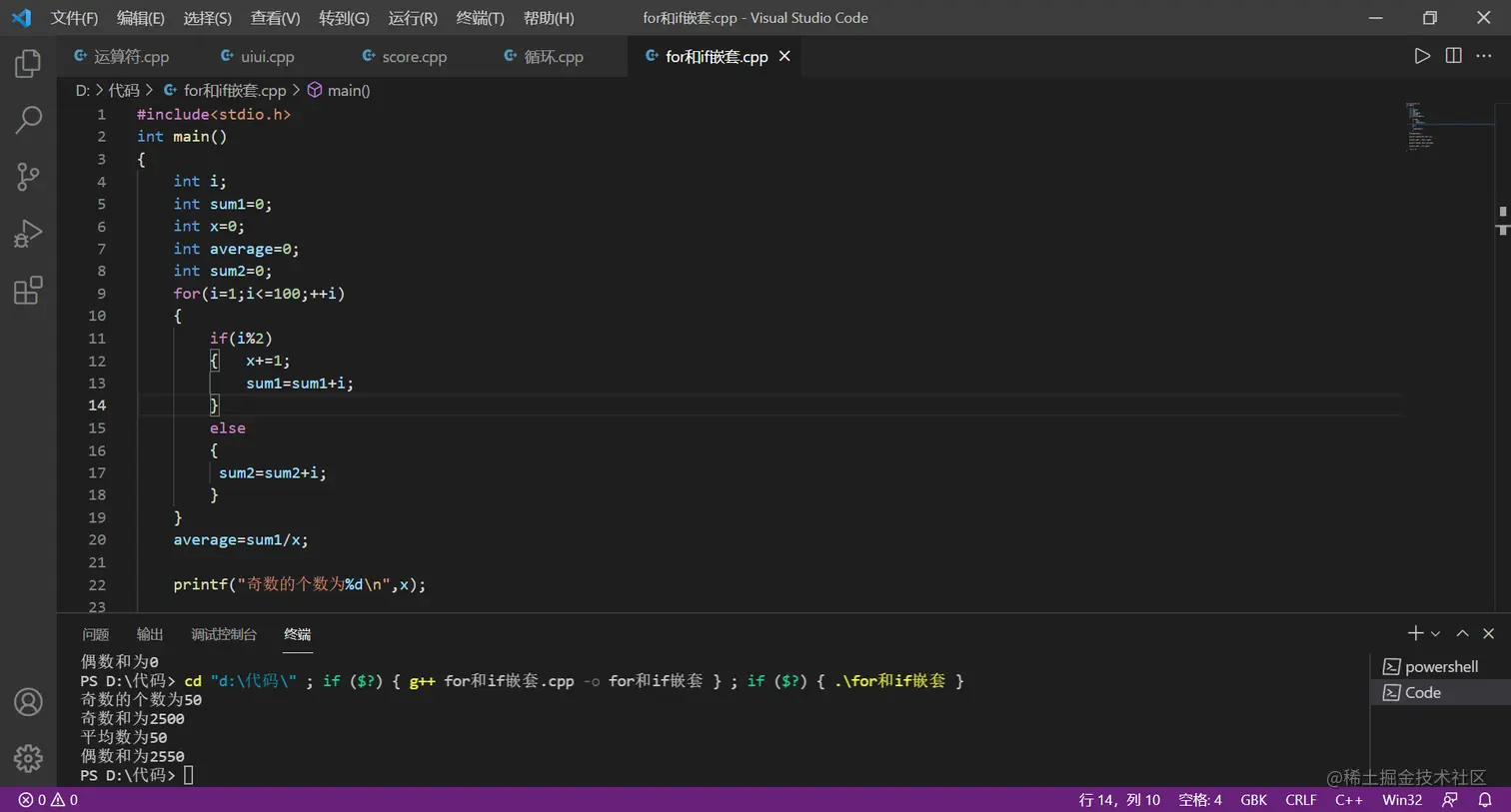Switch to the 调试控制台 panel tab
The image size is (1511, 812).
point(223,633)
